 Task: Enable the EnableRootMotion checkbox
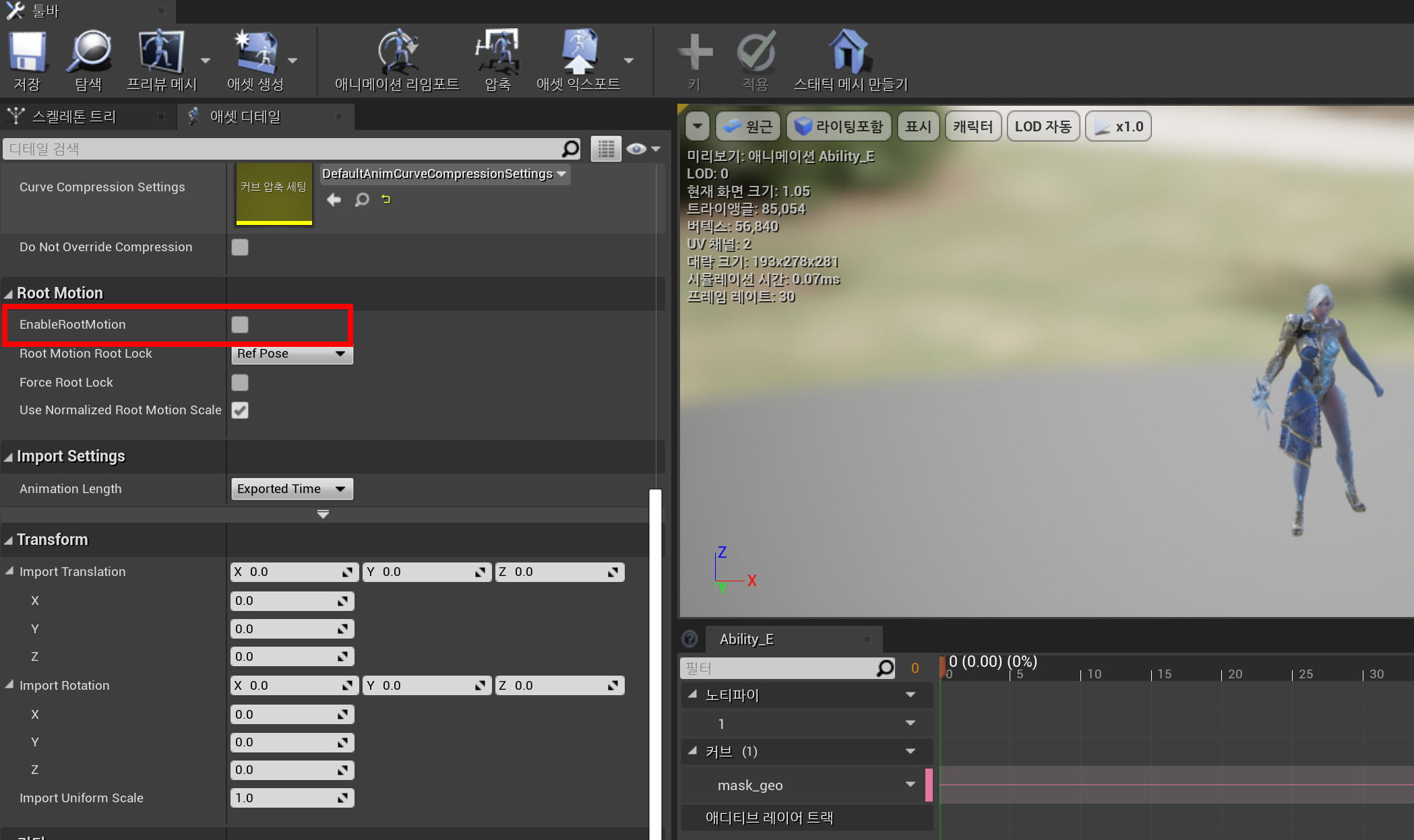click(x=240, y=325)
